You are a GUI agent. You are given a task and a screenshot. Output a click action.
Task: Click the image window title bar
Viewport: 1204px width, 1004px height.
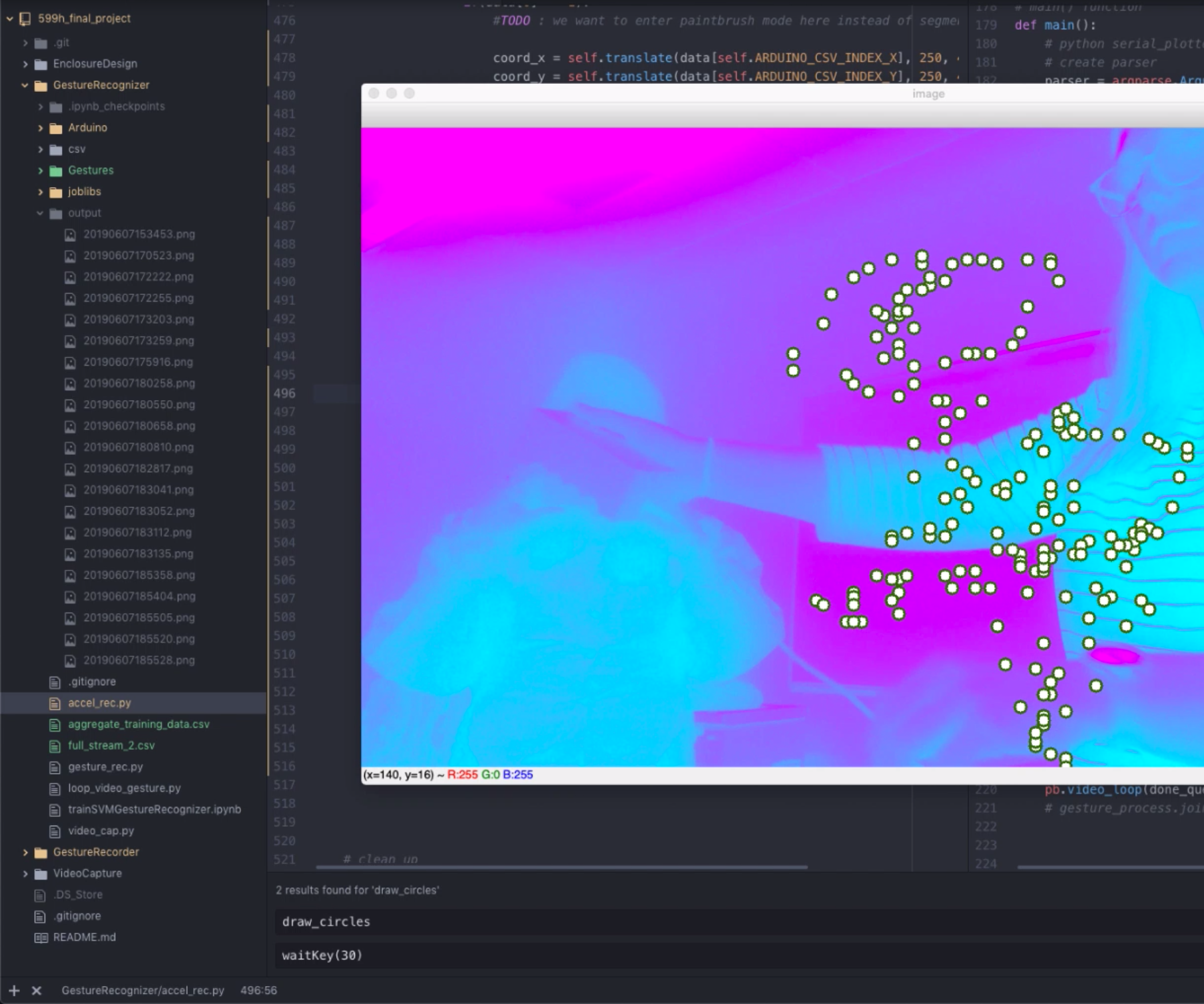(782, 94)
